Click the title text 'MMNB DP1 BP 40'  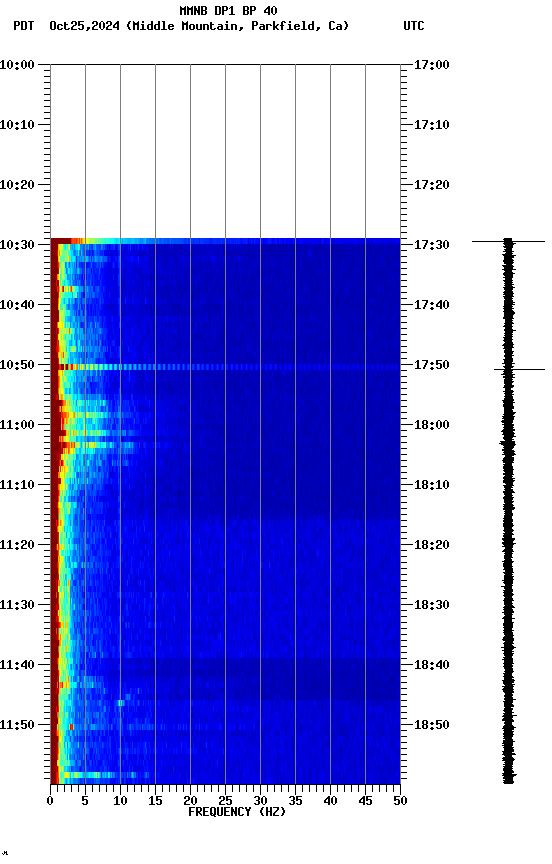tap(228, 10)
